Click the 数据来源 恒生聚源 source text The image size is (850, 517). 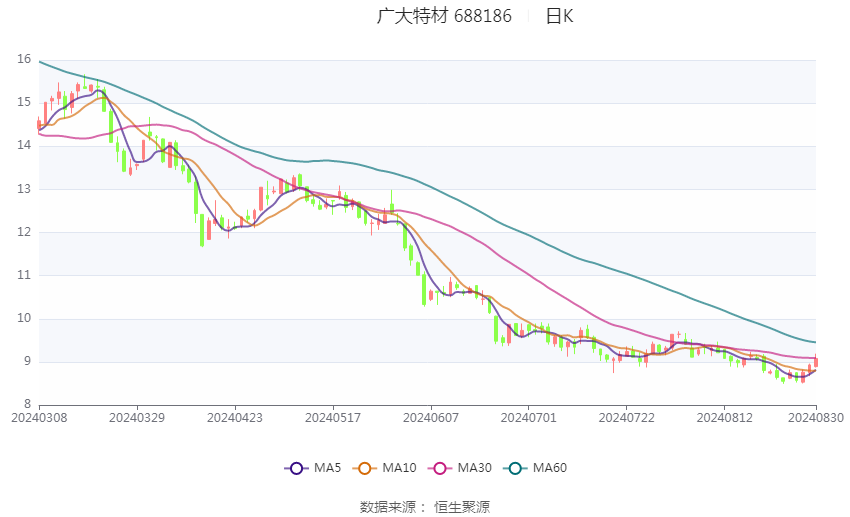(425, 507)
